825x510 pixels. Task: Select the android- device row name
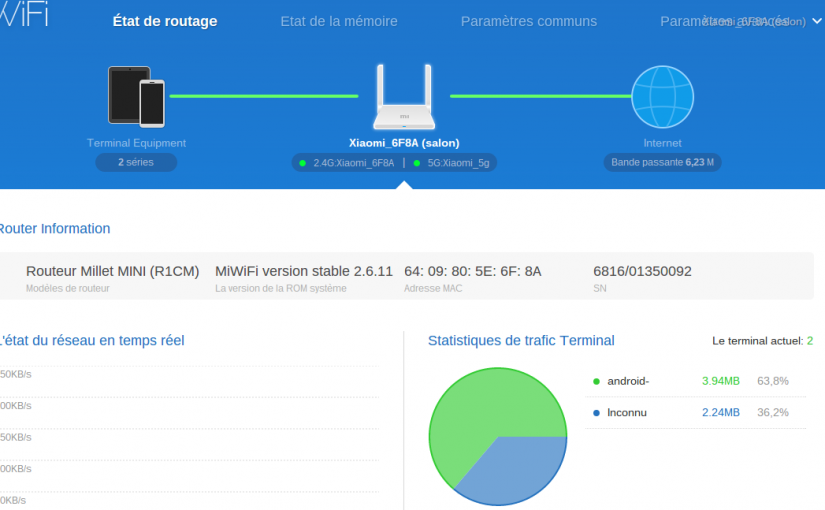[x=628, y=381]
